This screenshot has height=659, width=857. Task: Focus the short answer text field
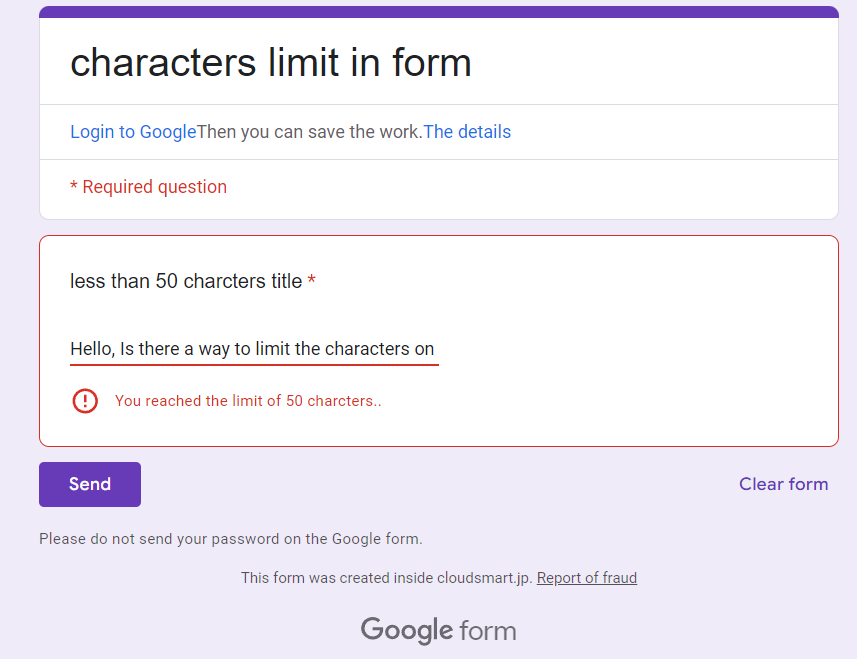click(x=254, y=349)
